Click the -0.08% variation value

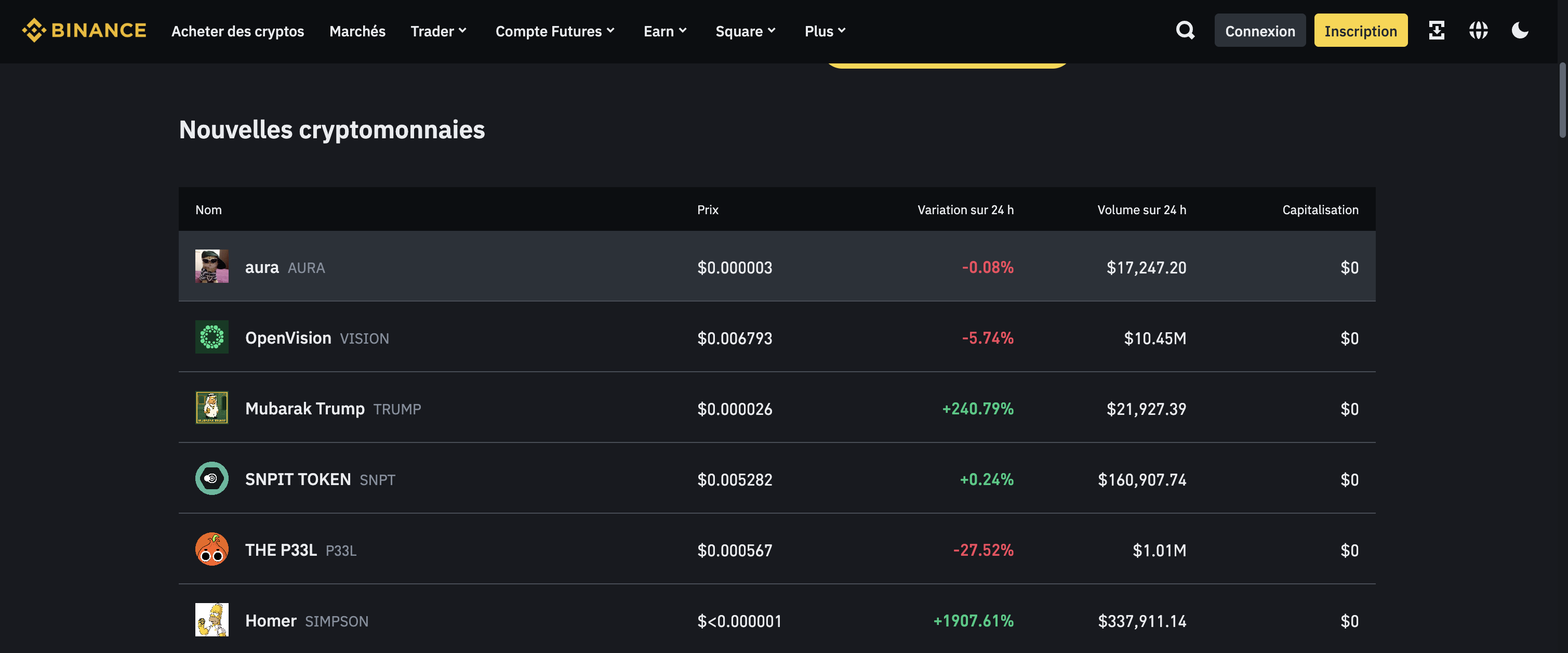[x=987, y=267]
